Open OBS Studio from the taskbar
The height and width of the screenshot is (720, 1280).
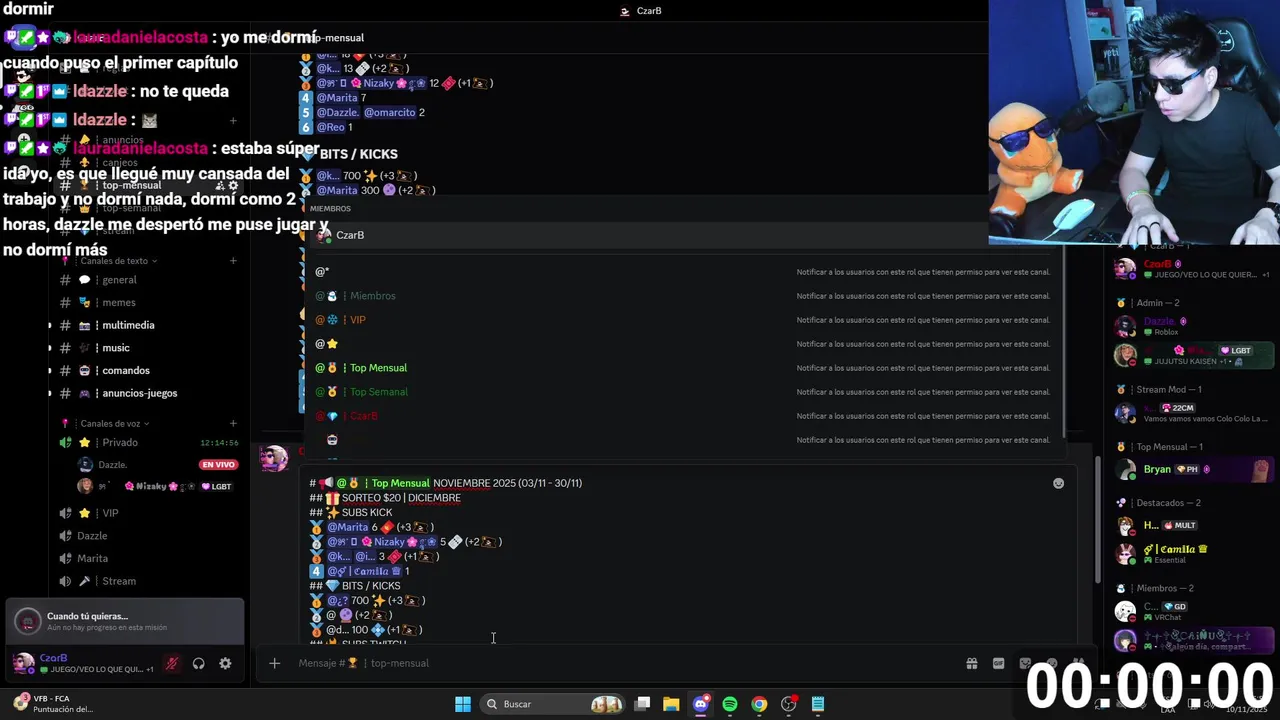(789, 704)
